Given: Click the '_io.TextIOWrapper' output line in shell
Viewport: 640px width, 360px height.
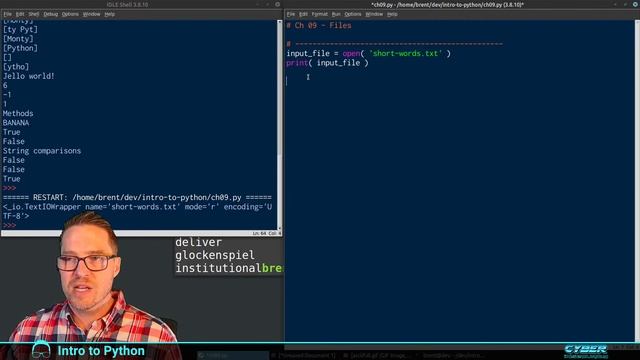Looking at the screenshot, I should coord(137,211).
